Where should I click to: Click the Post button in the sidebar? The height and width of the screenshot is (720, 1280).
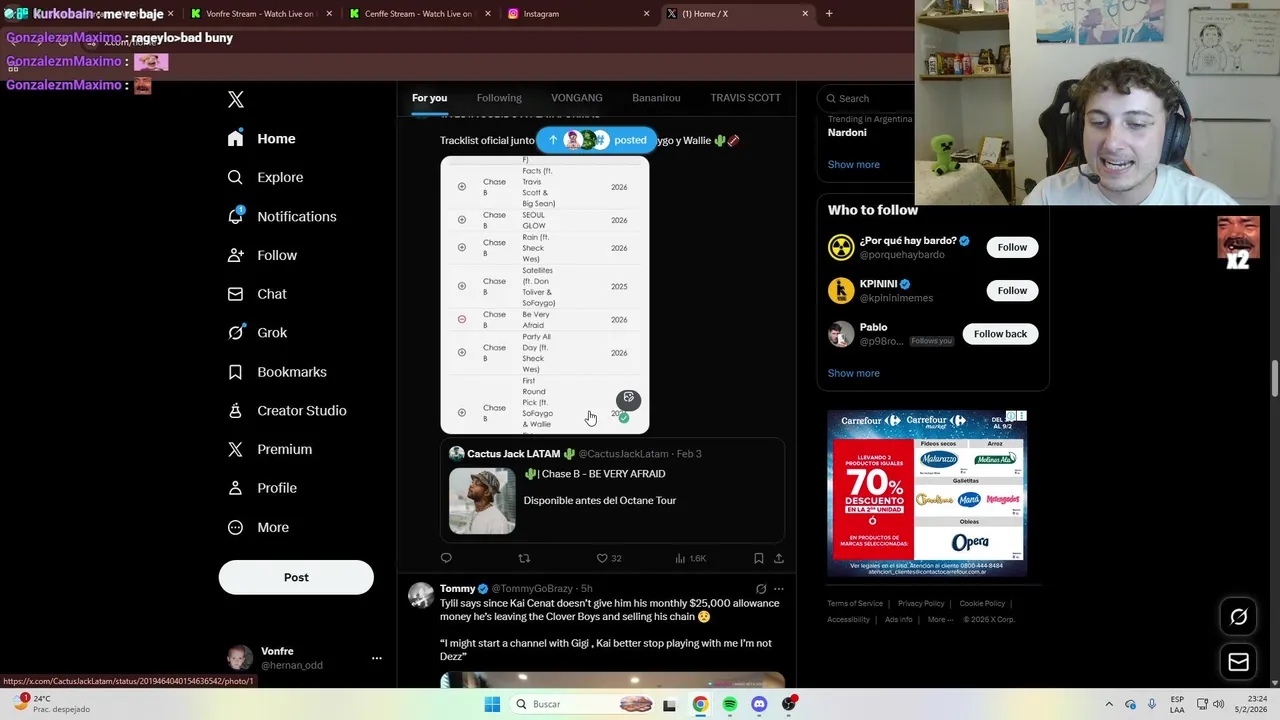[296, 577]
